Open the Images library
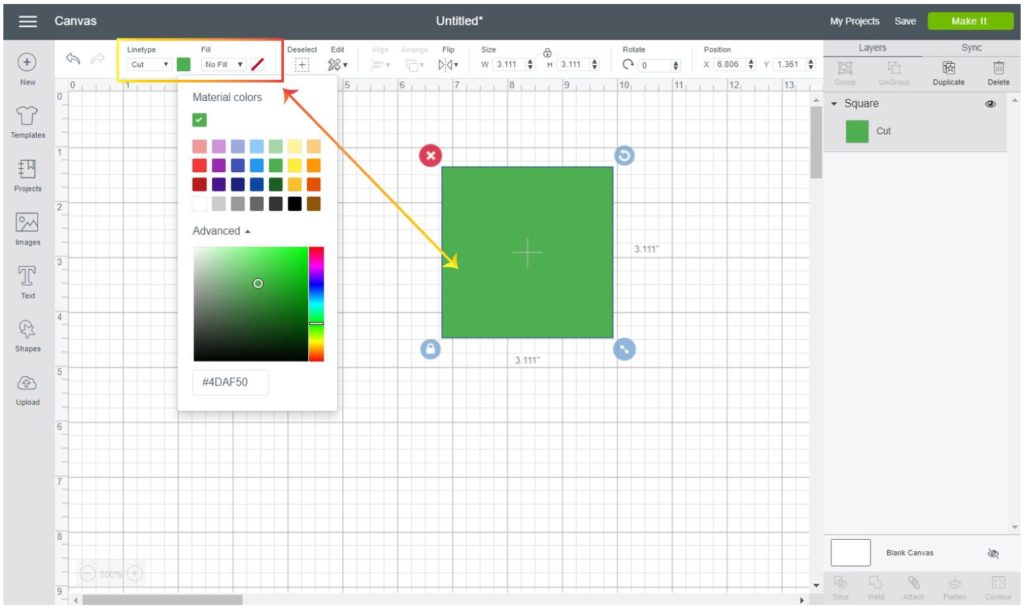This screenshot has width=1024, height=609. point(27,223)
